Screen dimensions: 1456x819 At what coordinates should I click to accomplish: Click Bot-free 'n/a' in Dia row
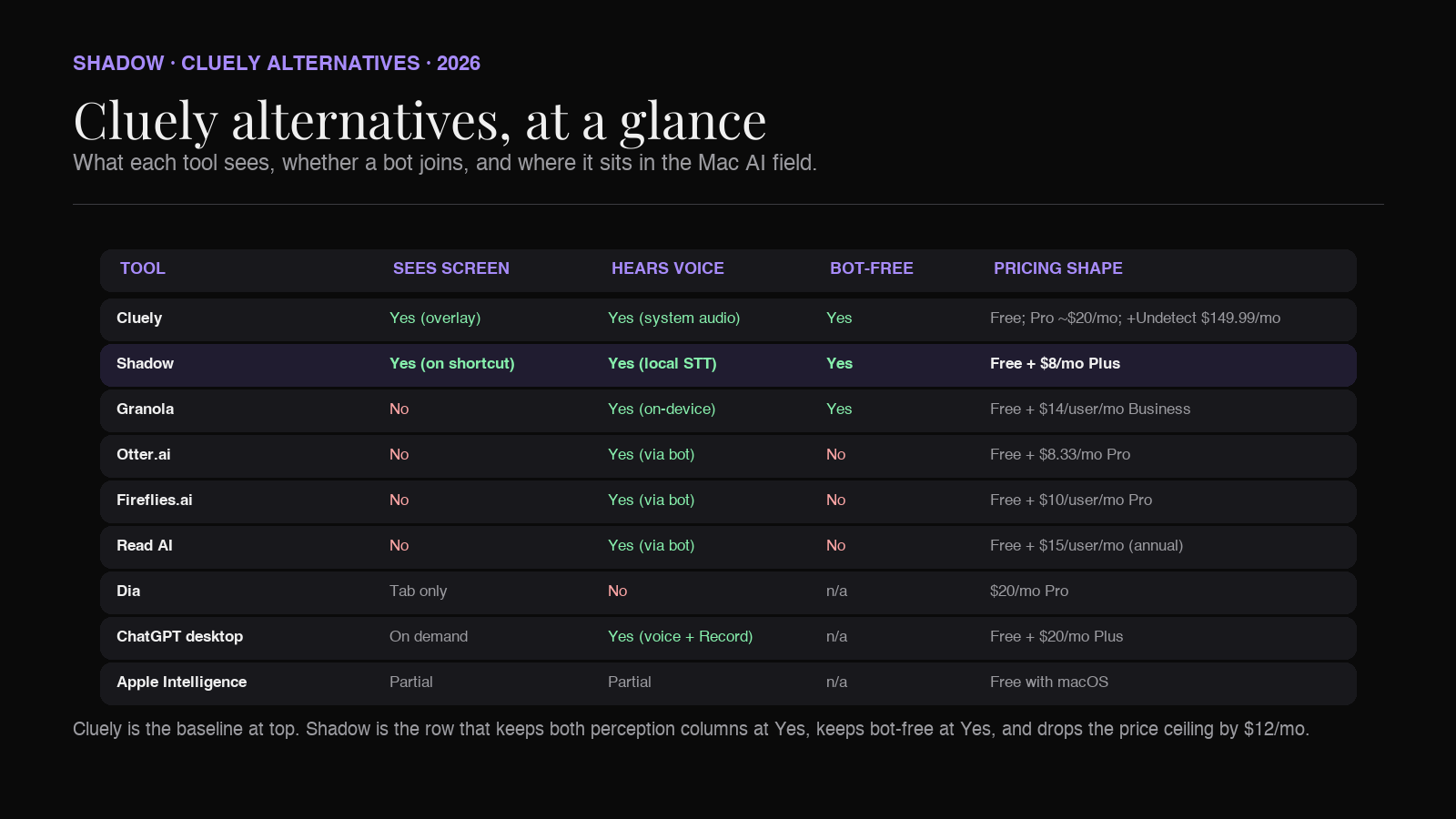point(837,591)
